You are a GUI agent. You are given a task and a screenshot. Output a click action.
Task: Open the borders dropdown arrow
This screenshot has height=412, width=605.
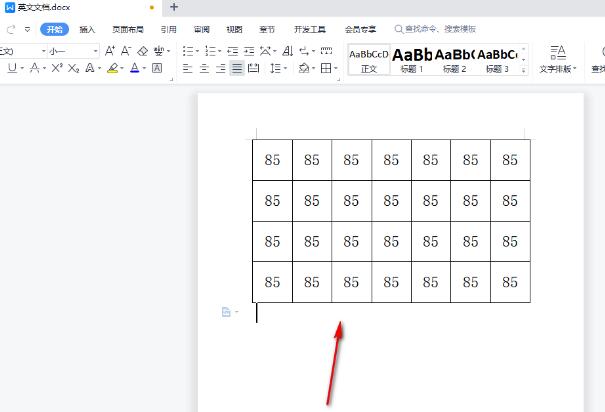(x=336, y=69)
